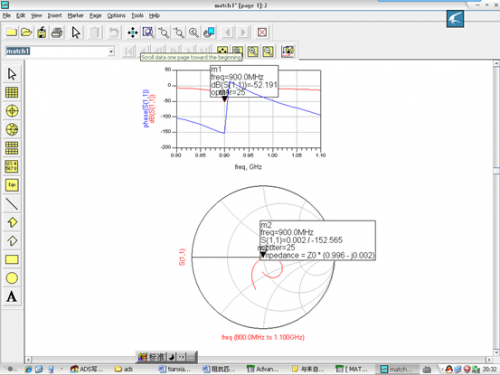Insert an Equation with Eqn tool

pyautogui.click(x=12, y=185)
